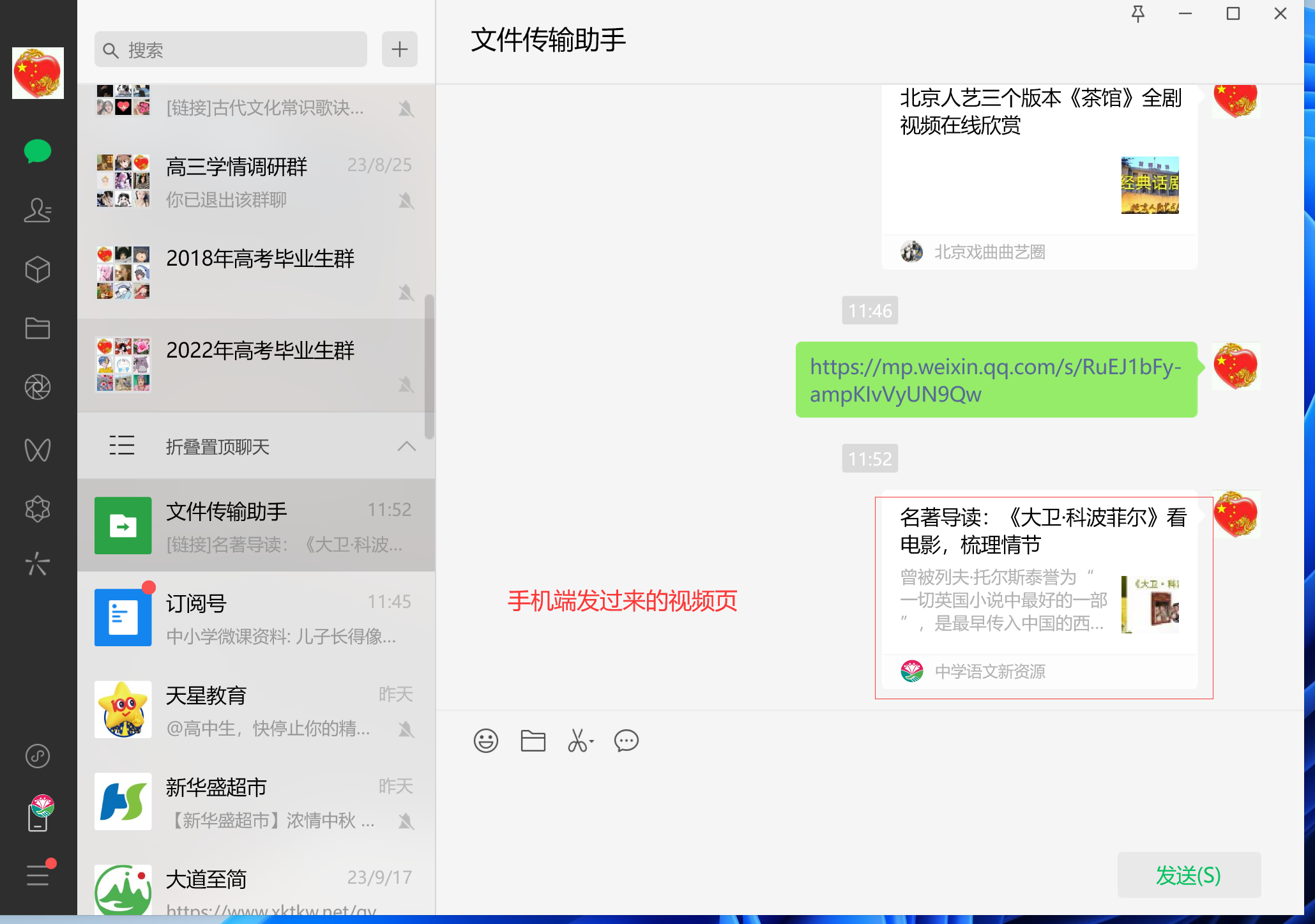Open the 大道至简 chat row
The image size is (1315, 924).
[256, 882]
